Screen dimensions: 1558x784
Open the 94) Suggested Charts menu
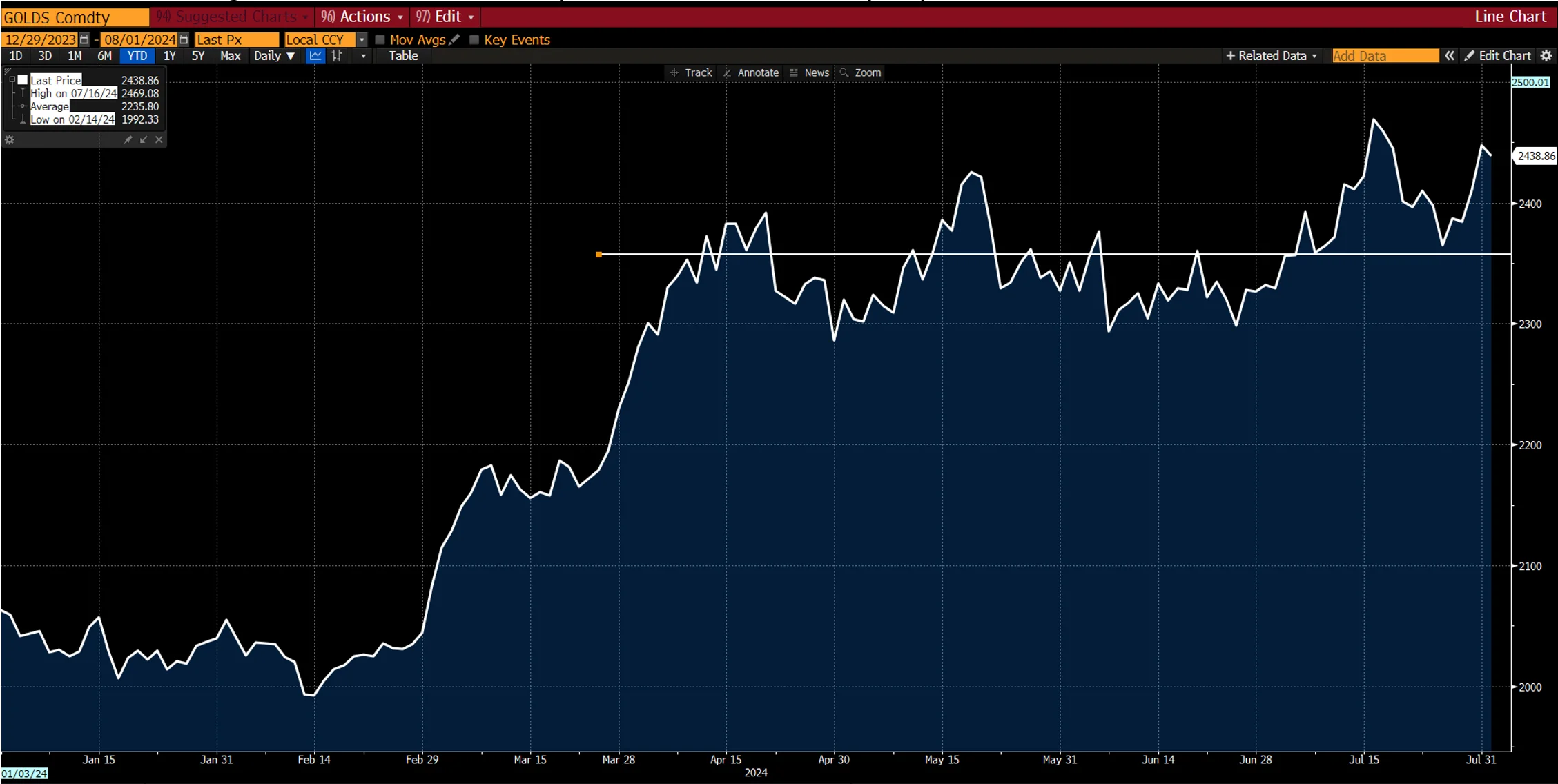coord(232,17)
